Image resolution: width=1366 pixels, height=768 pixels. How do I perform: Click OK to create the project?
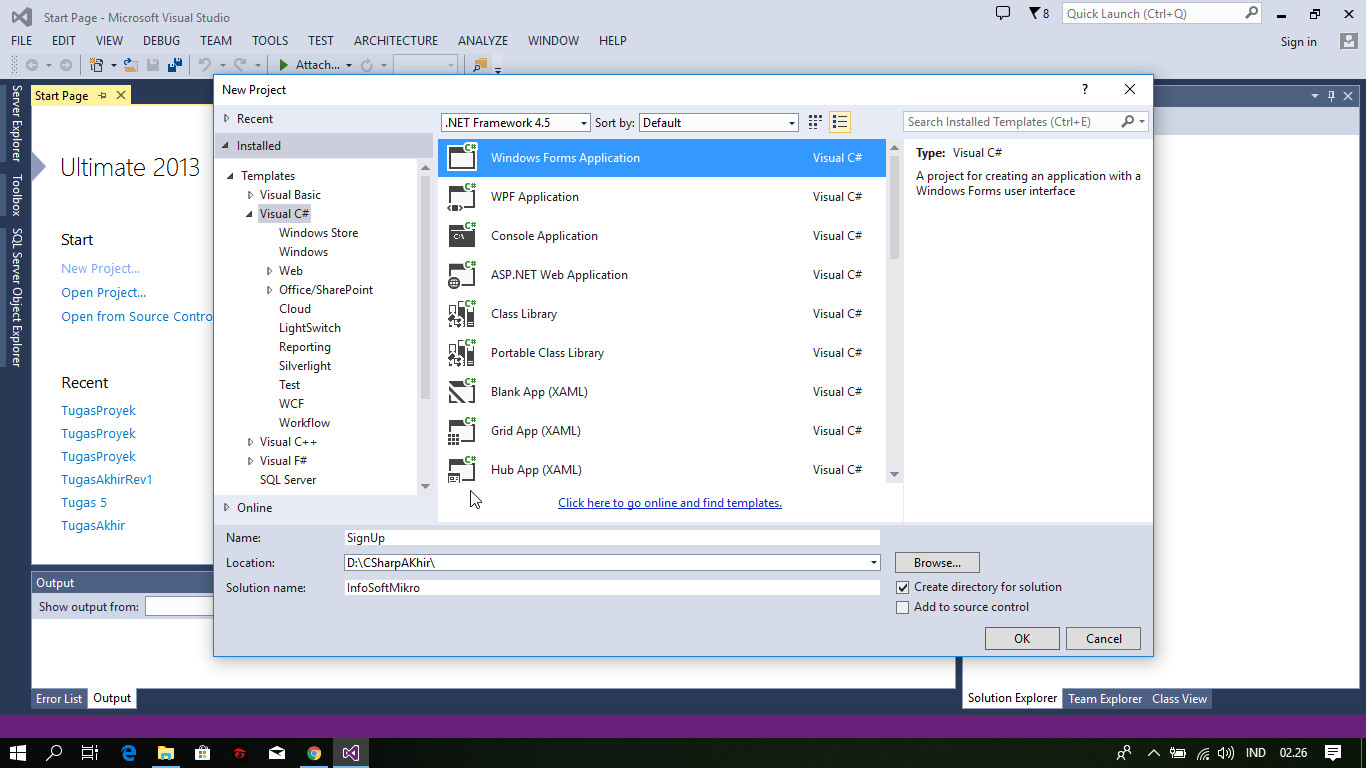tap(1022, 639)
